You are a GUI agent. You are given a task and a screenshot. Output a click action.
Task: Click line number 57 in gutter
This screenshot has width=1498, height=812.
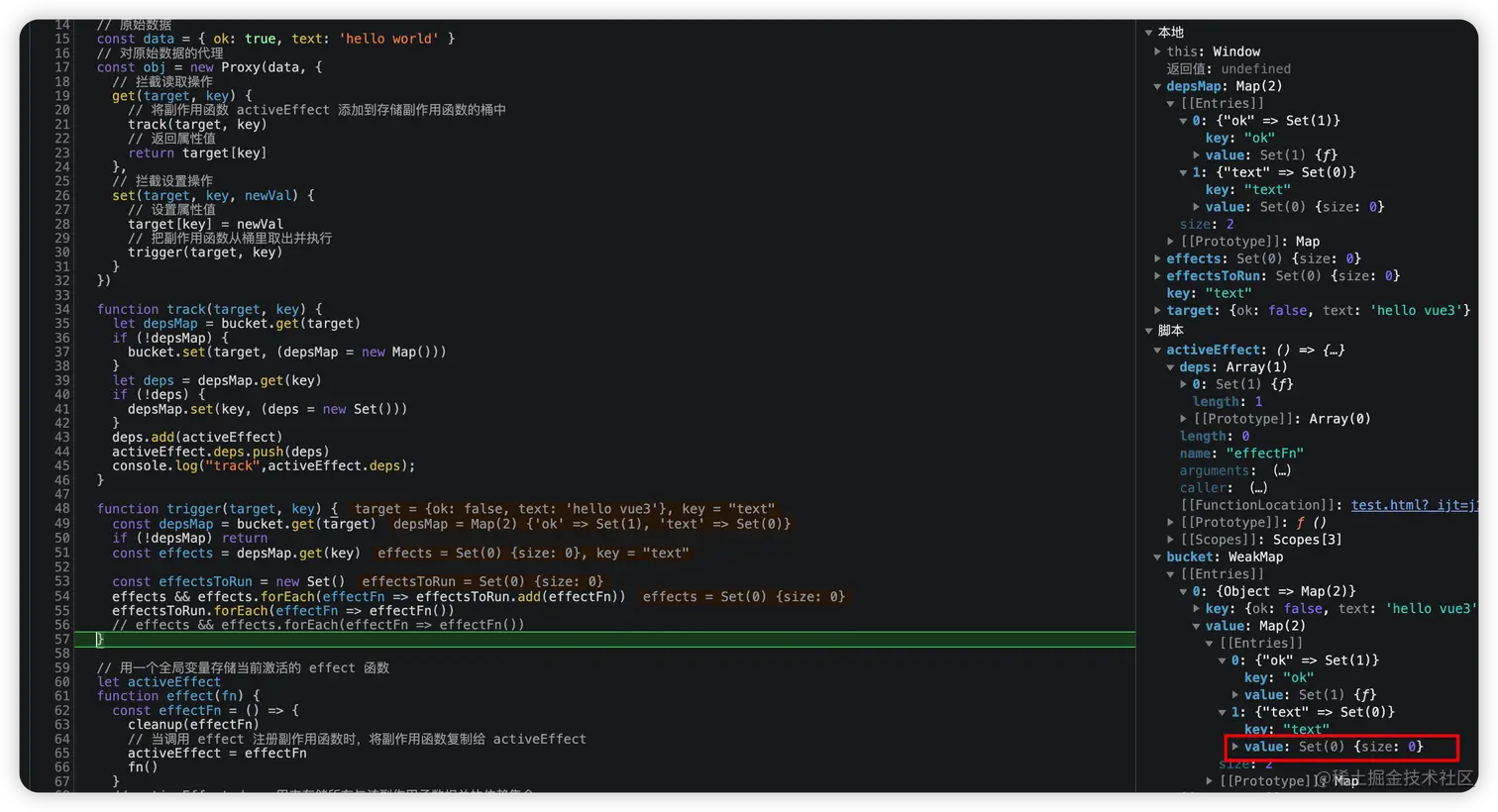61,640
